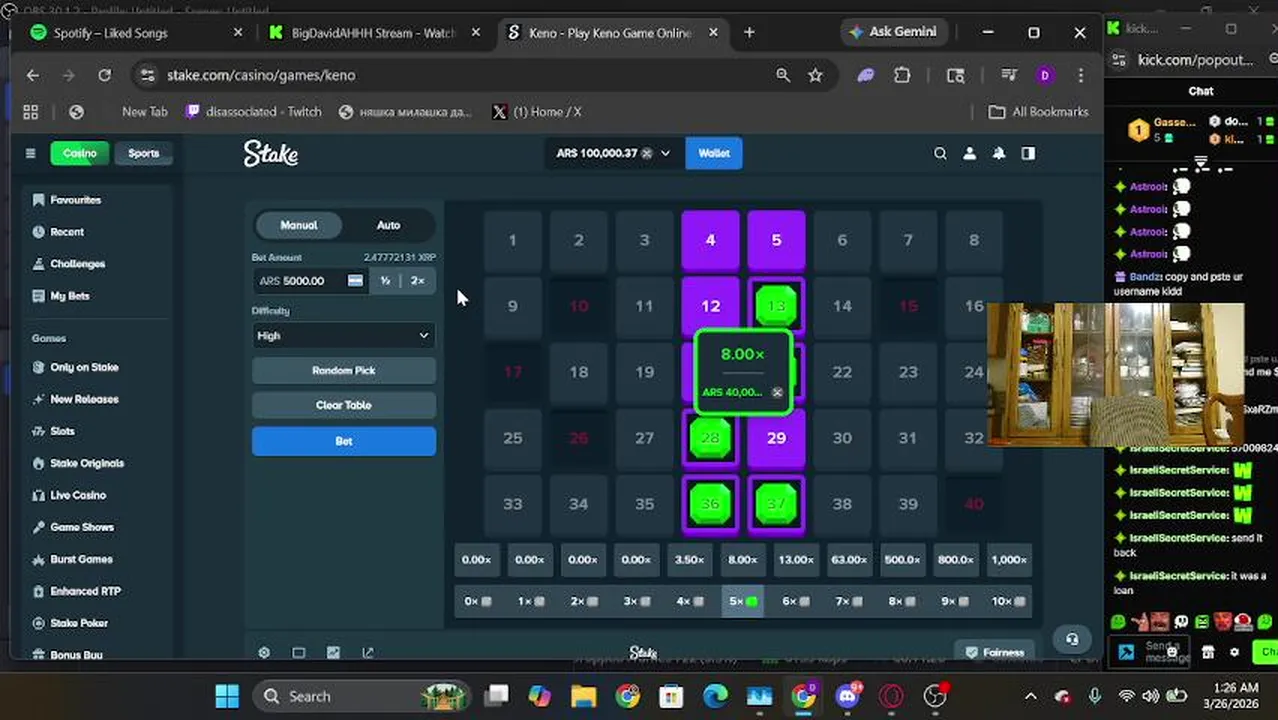Image resolution: width=1278 pixels, height=720 pixels.
Task: Open the Wallet button
Action: click(714, 153)
